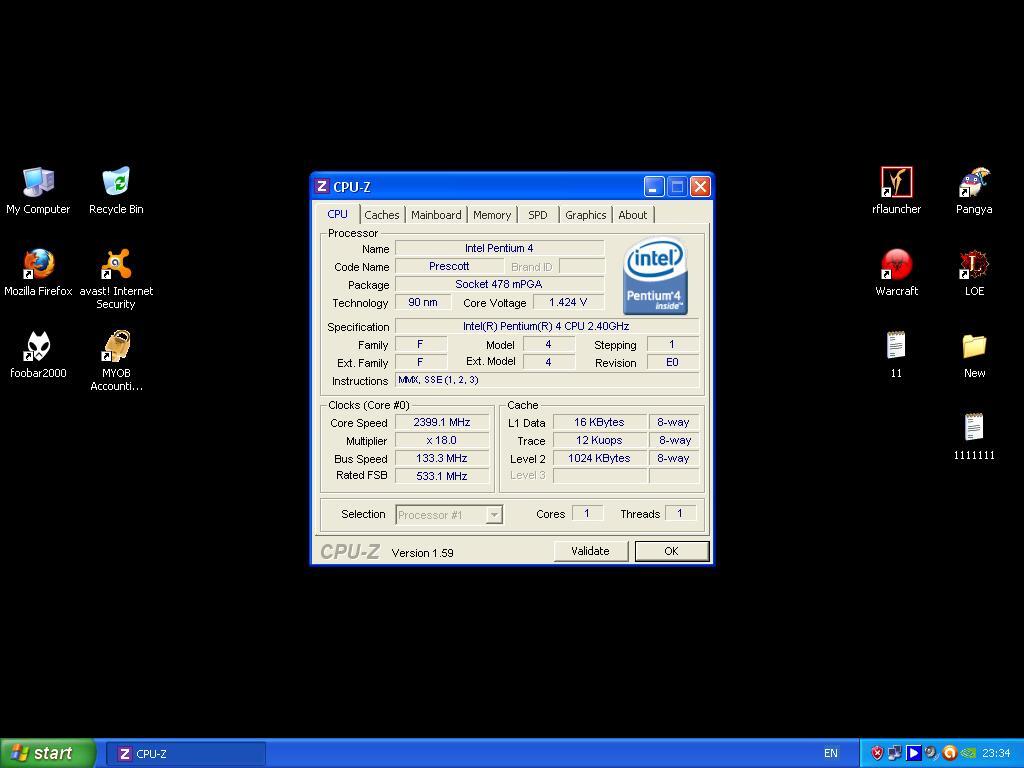The height and width of the screenshot is (768, 1024).
Task: Click the blue play-button tray icon
Action: 913,754
